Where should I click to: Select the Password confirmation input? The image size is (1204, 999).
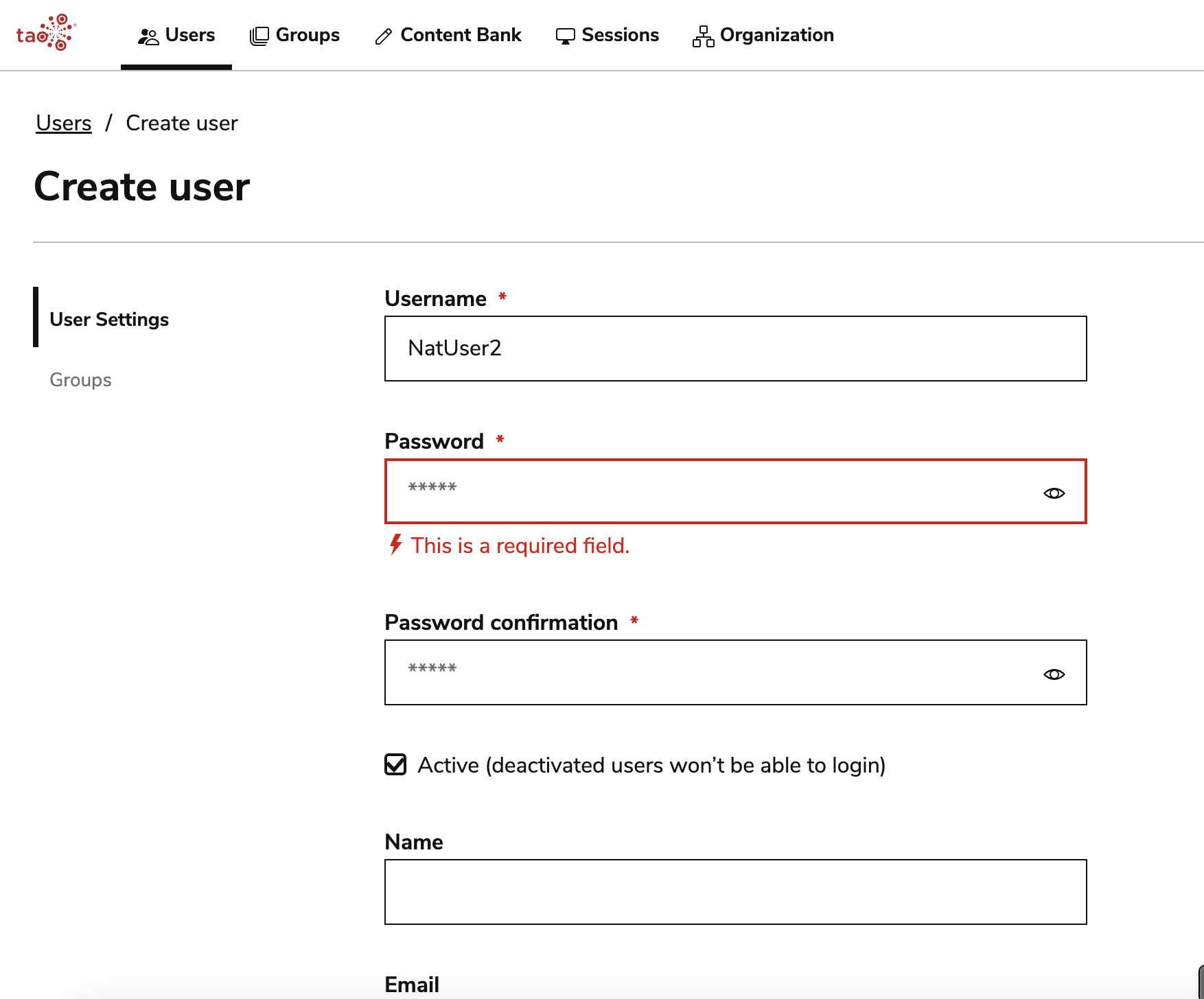686,672
